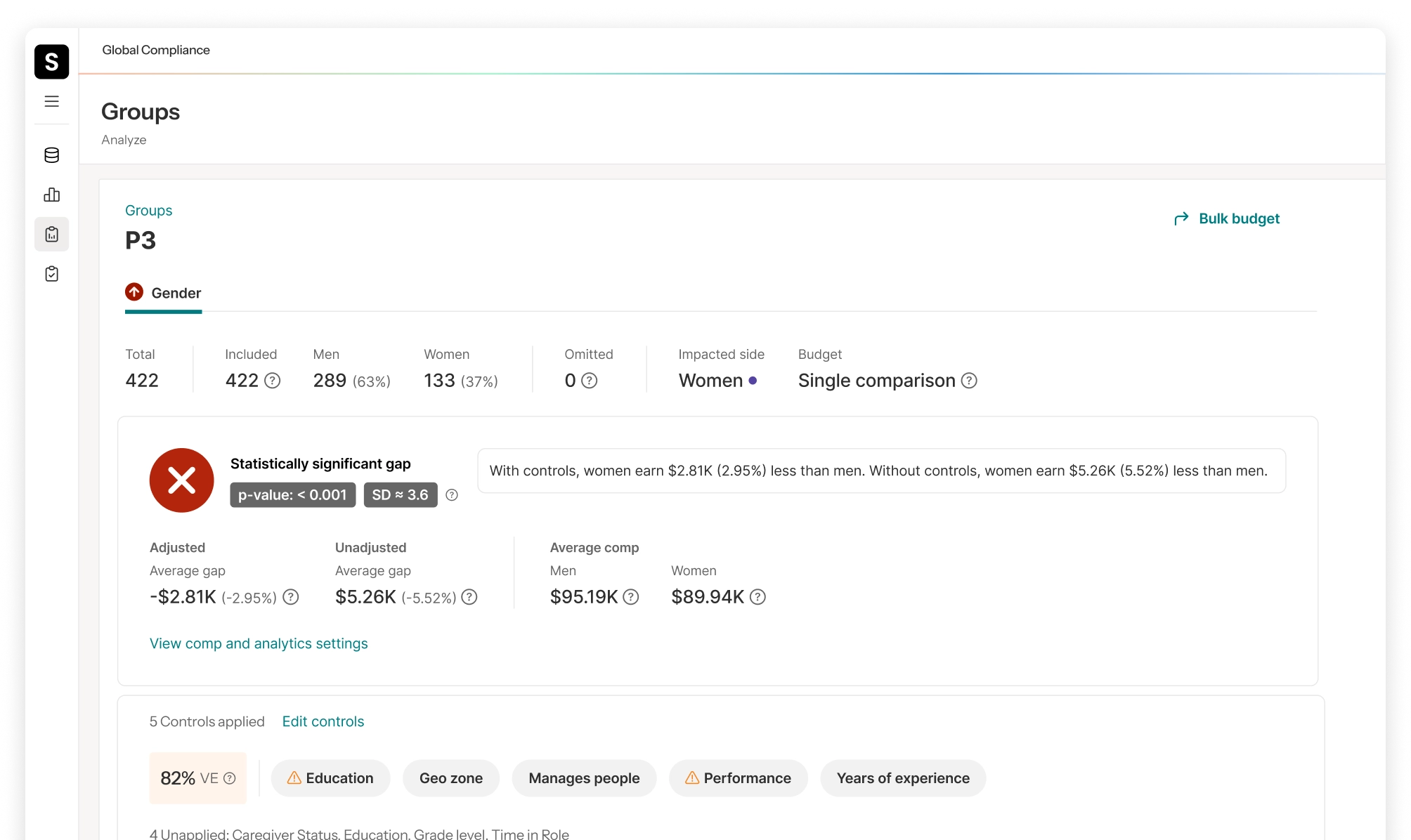Click the red X significance icon
This screenshot has height=840, width=1411.
(x=182, y=480)
